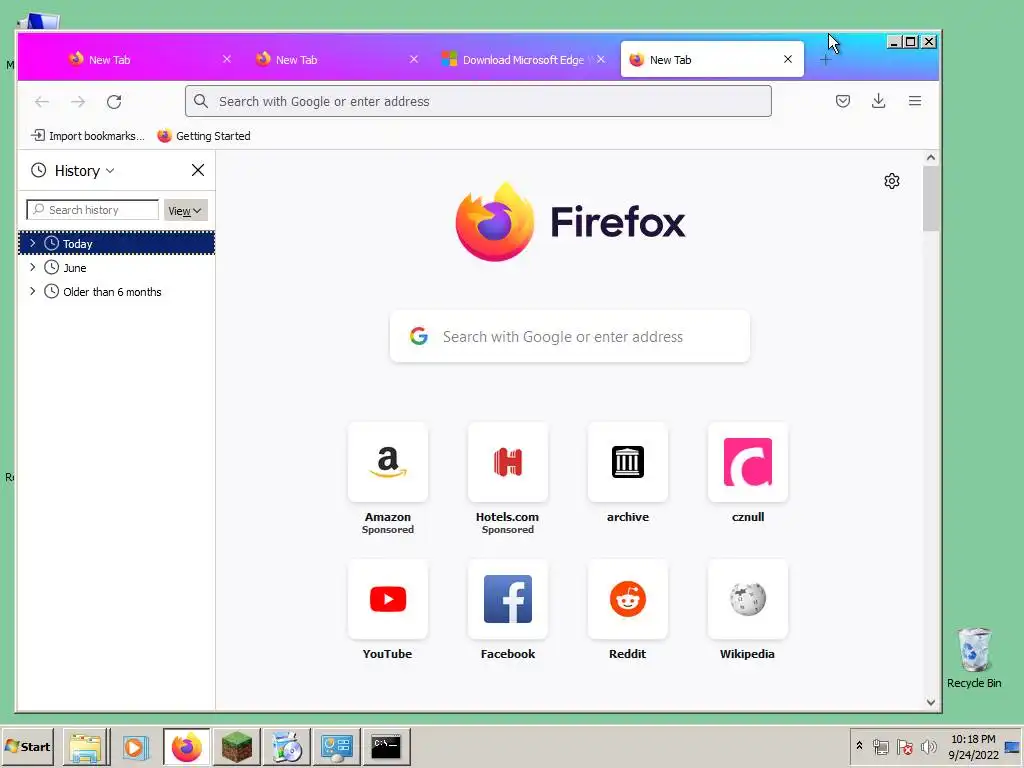Click Import bookmarks toolbar button
Image resolution: width=1024 pixels, height=768 pixels.
point(88,136)
